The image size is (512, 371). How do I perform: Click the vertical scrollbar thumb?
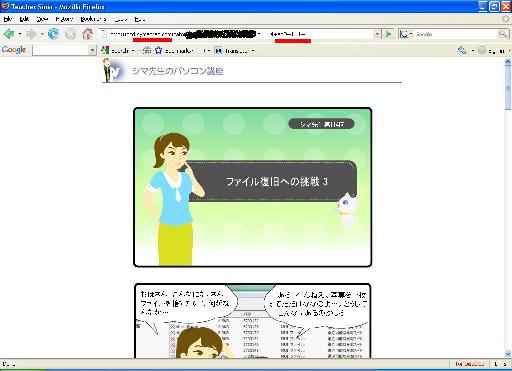[508, 88]
